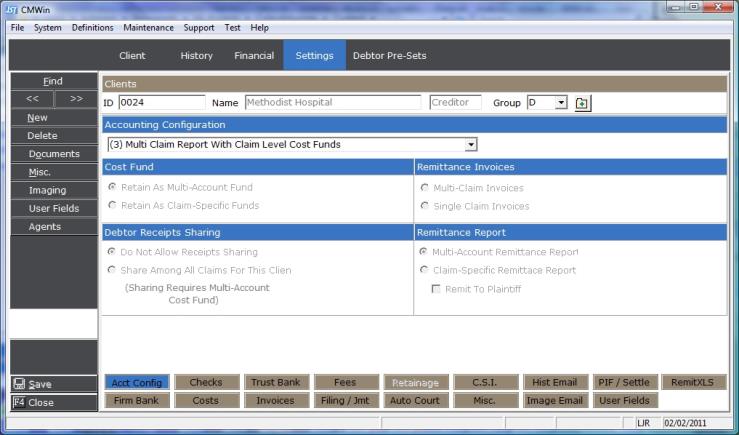The width and height of the screenshot is (739, 435).
Task: Click the green add icon beside Group
Action: point(582,103)
